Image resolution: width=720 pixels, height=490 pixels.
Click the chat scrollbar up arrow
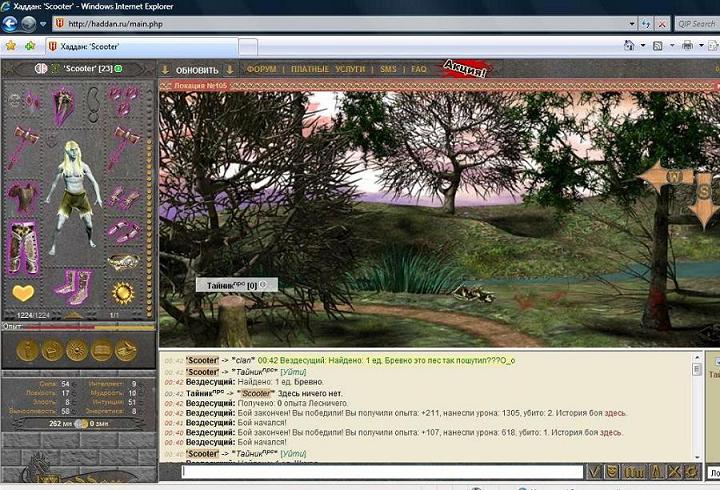697,357
